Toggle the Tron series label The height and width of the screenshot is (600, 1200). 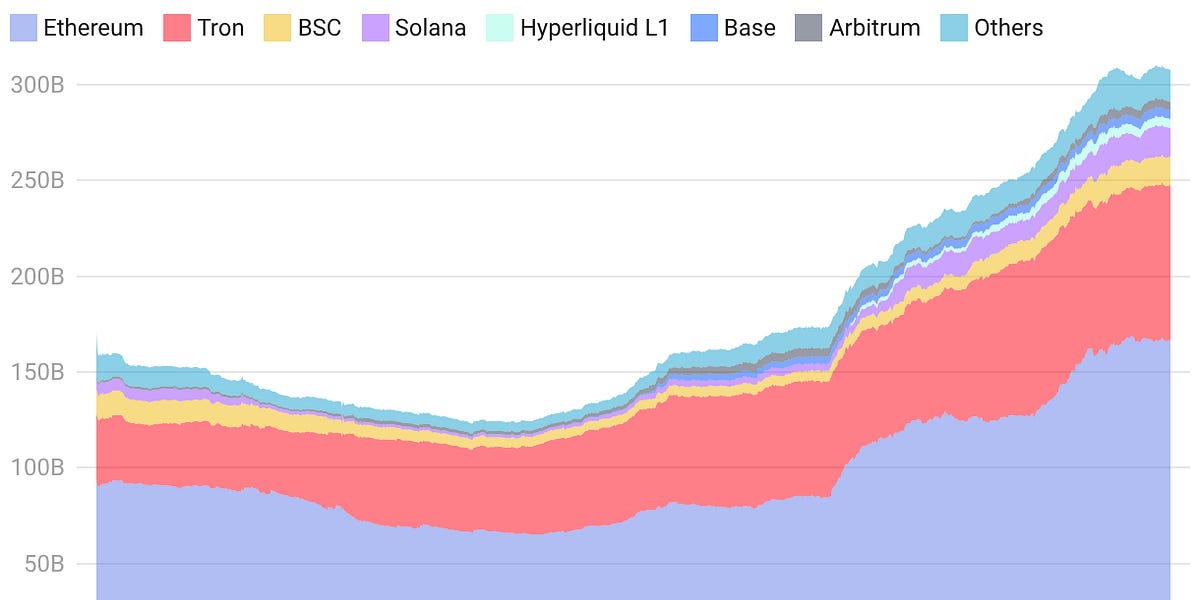221,27
